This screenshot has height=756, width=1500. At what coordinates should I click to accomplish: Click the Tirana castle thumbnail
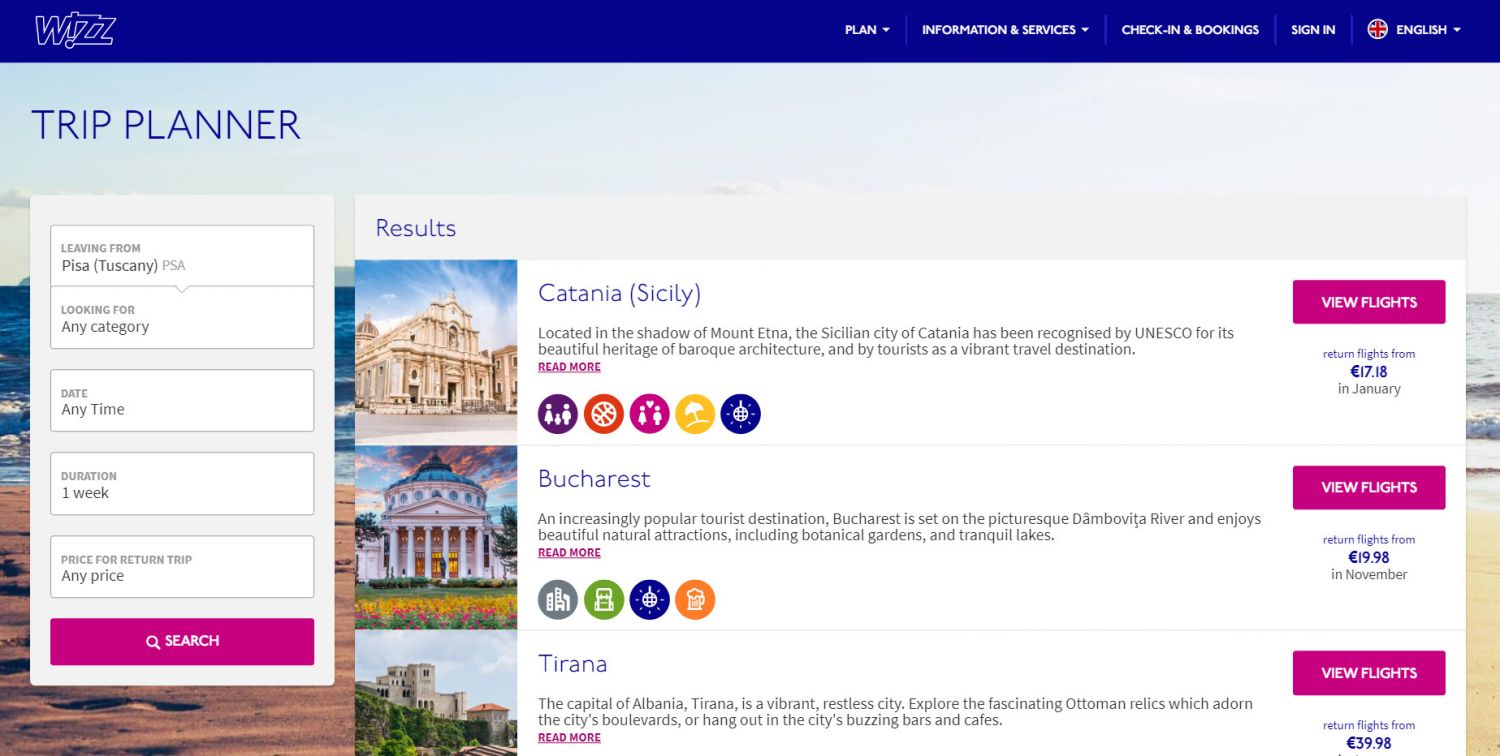pos(436,694)
